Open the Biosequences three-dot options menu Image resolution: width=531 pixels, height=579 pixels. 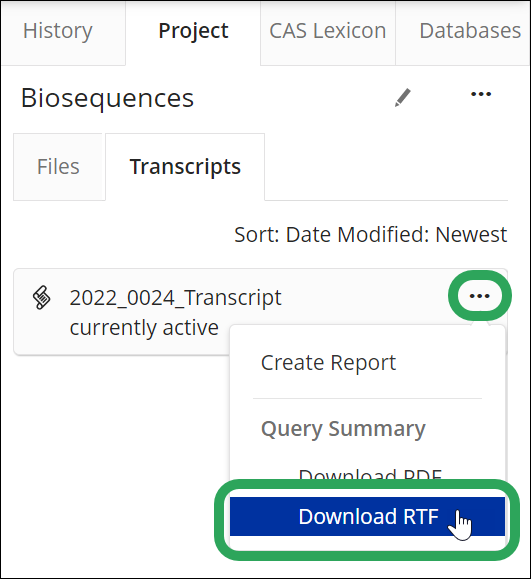point(481,94)
